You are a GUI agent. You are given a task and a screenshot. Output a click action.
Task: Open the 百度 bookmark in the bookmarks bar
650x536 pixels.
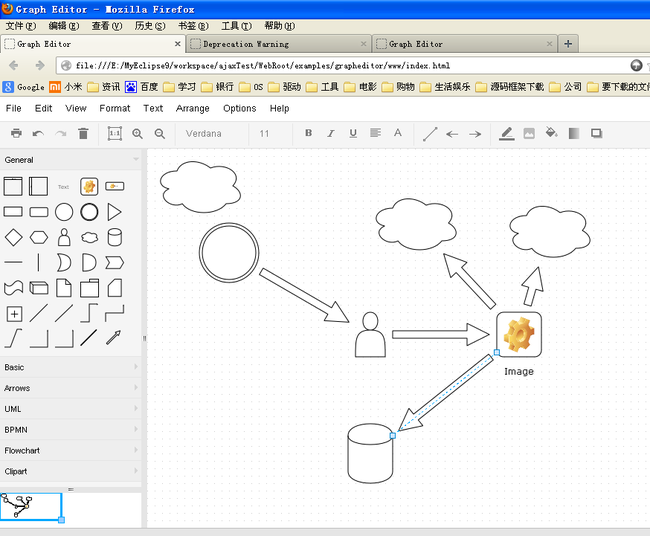click(142, 87)
